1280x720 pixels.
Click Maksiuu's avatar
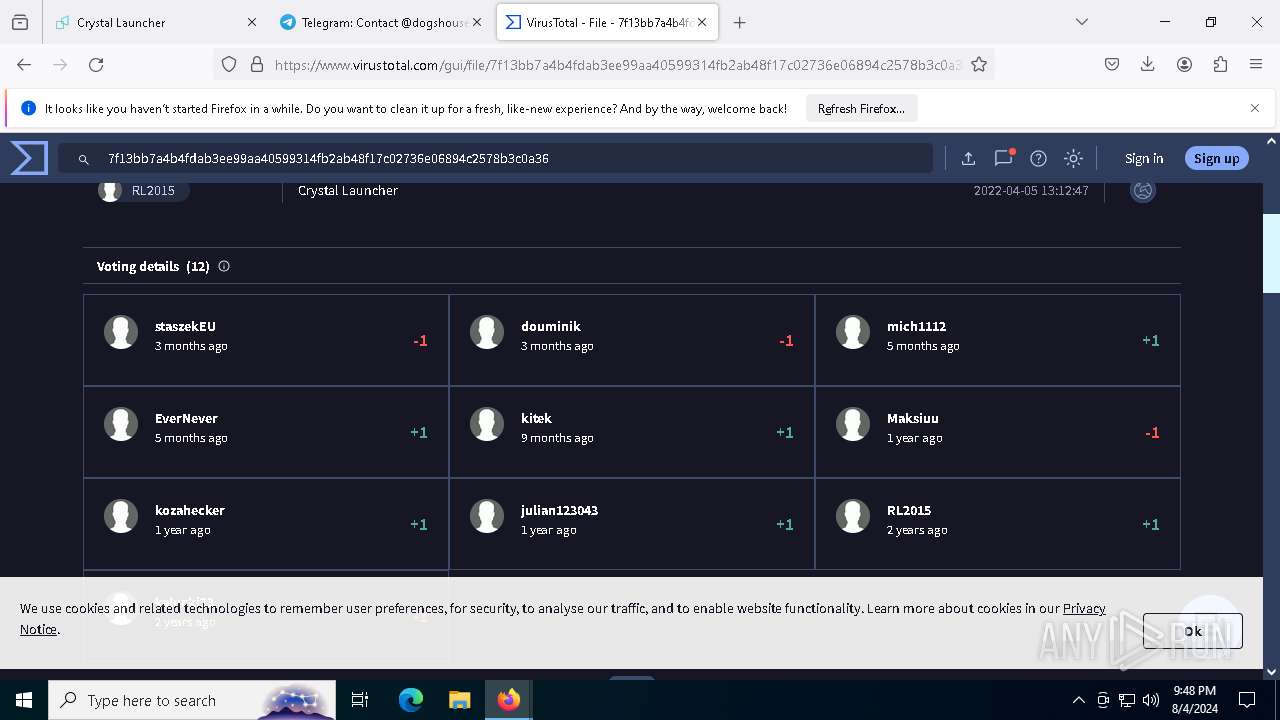click(x=853, y=424)
